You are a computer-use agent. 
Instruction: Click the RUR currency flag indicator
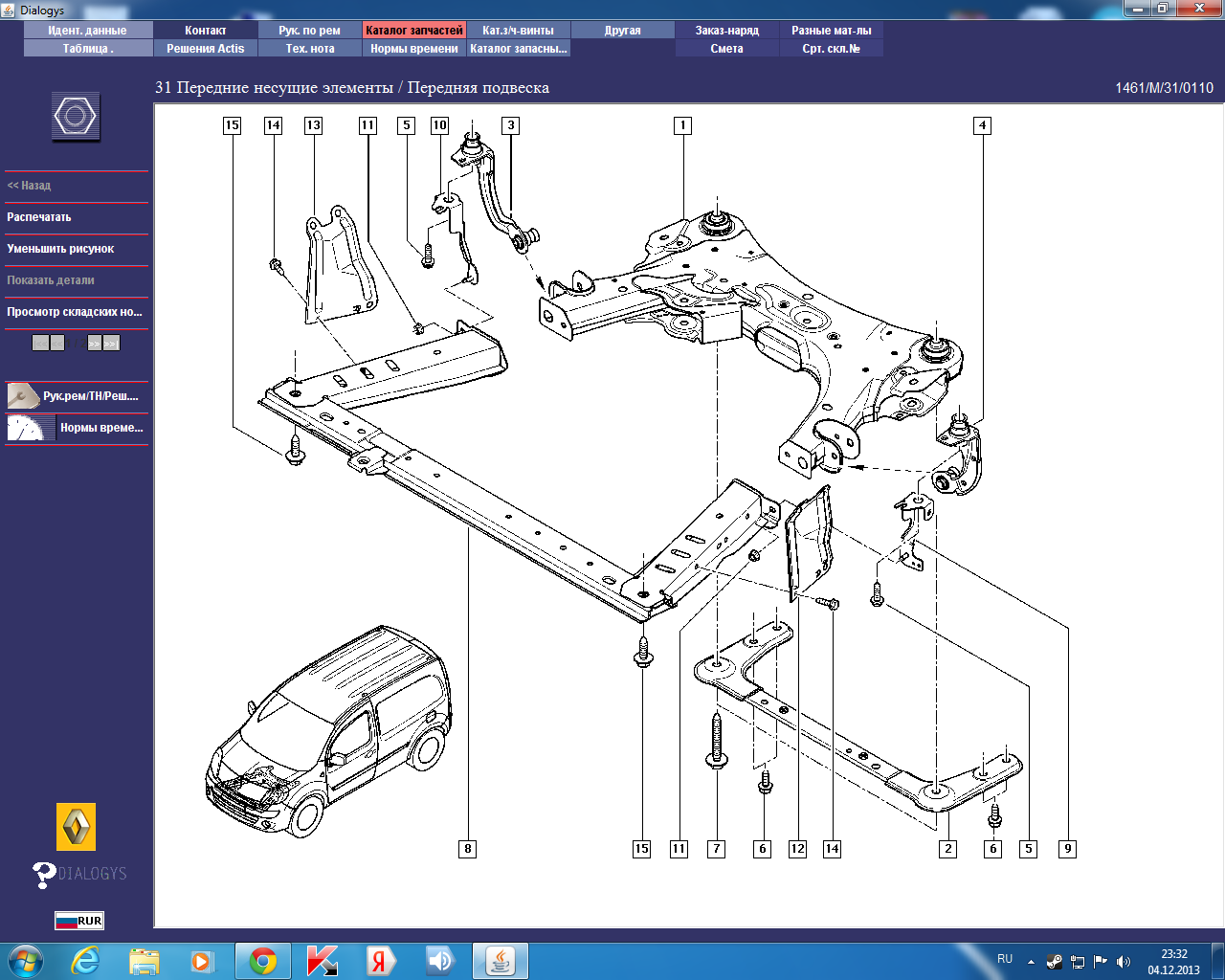click(x=79, y=921)
